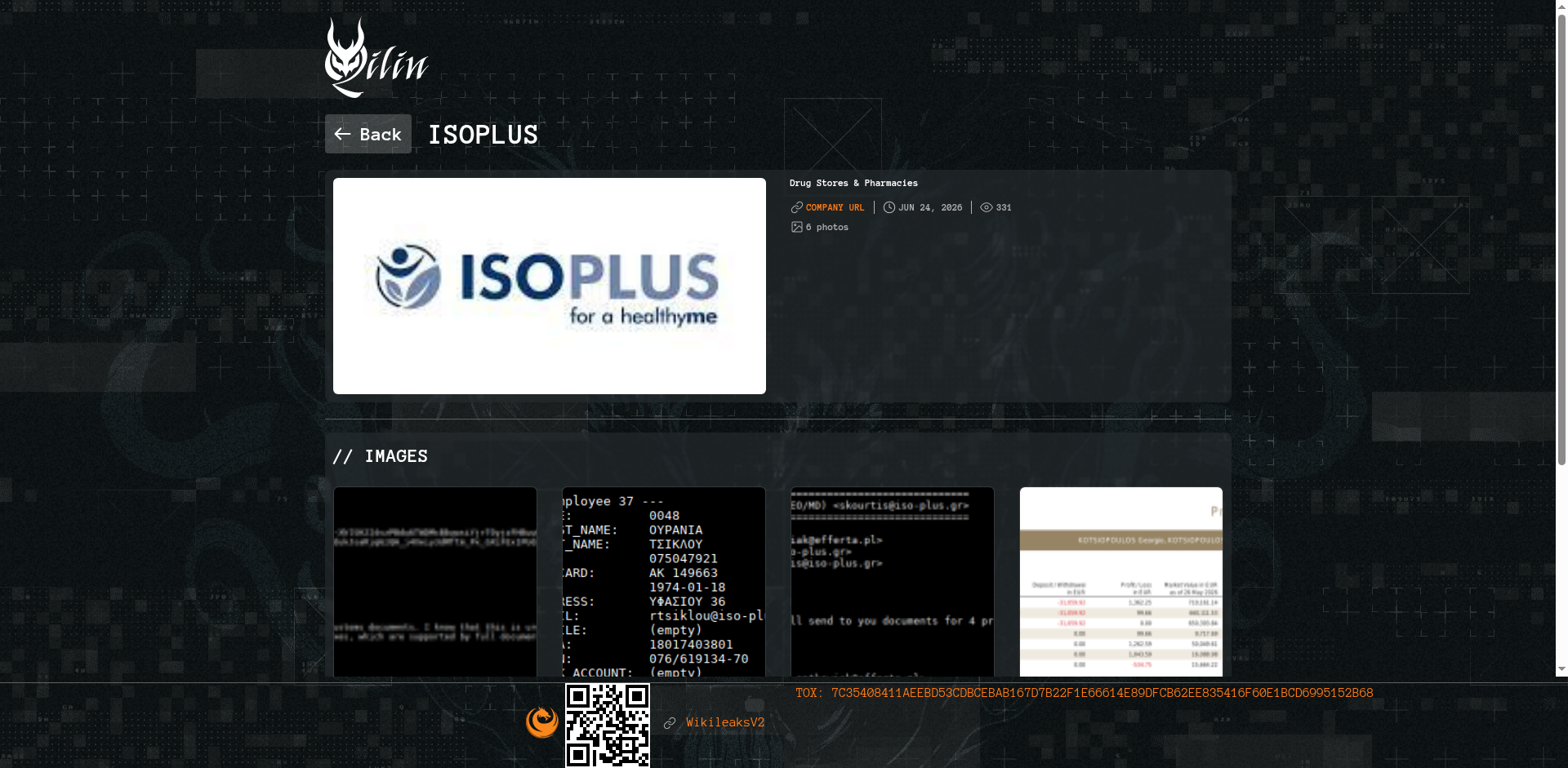Click the eye views icon showing 331

pyautogui.click(x=987, y=207)
